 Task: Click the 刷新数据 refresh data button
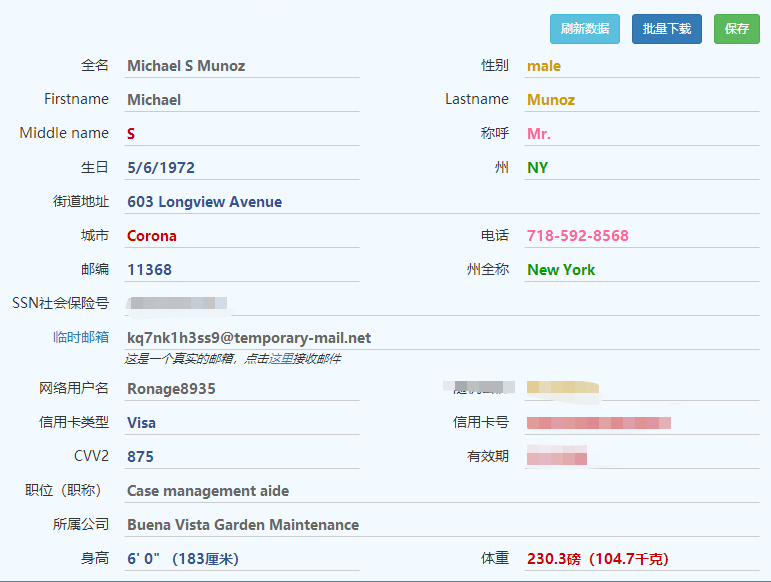(x=585, y=29)
